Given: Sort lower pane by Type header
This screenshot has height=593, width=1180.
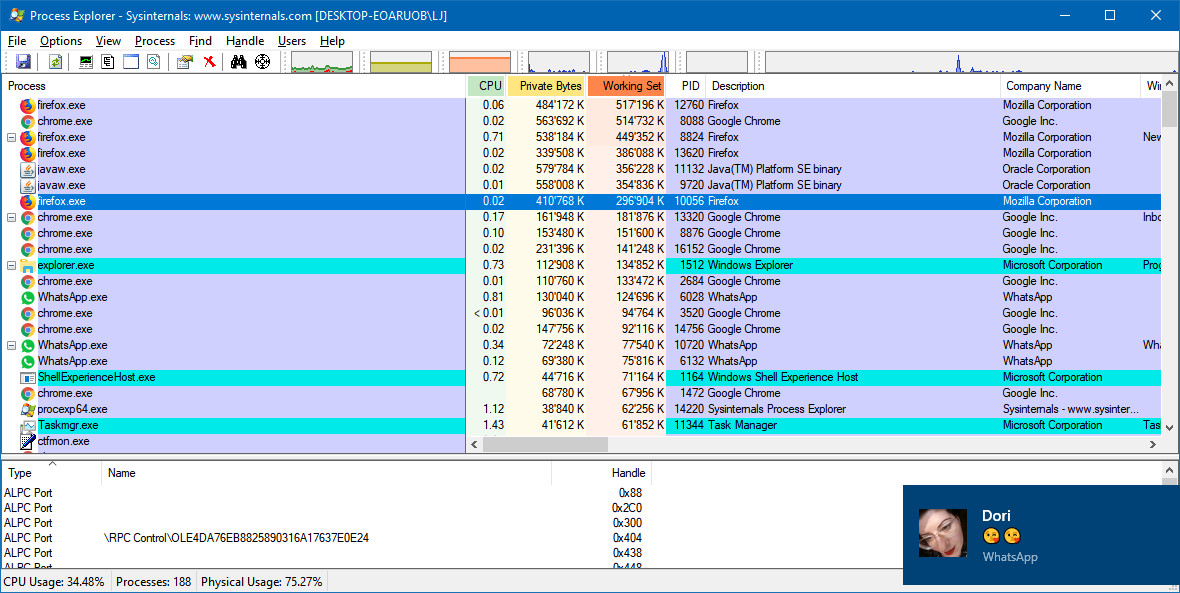Looking at the screenshot, I should 52,473.
